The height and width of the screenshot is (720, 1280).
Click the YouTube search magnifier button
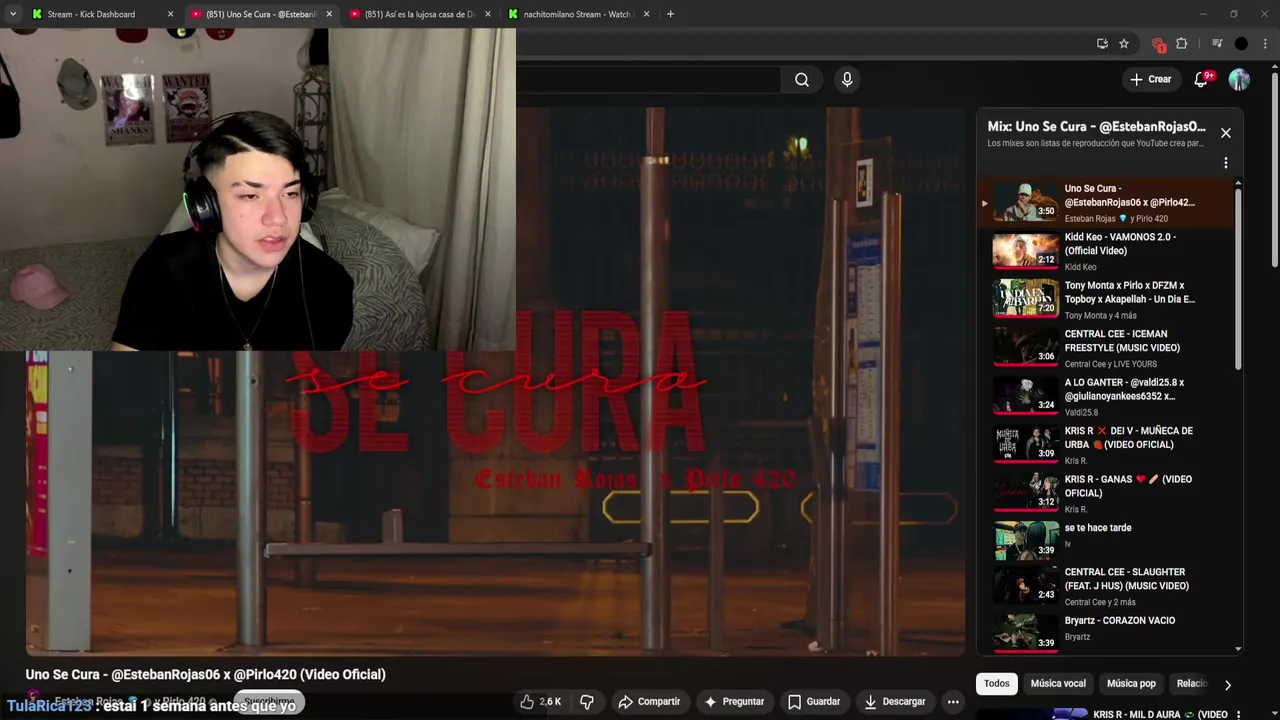pyautogui.click(x=802, y=80)
